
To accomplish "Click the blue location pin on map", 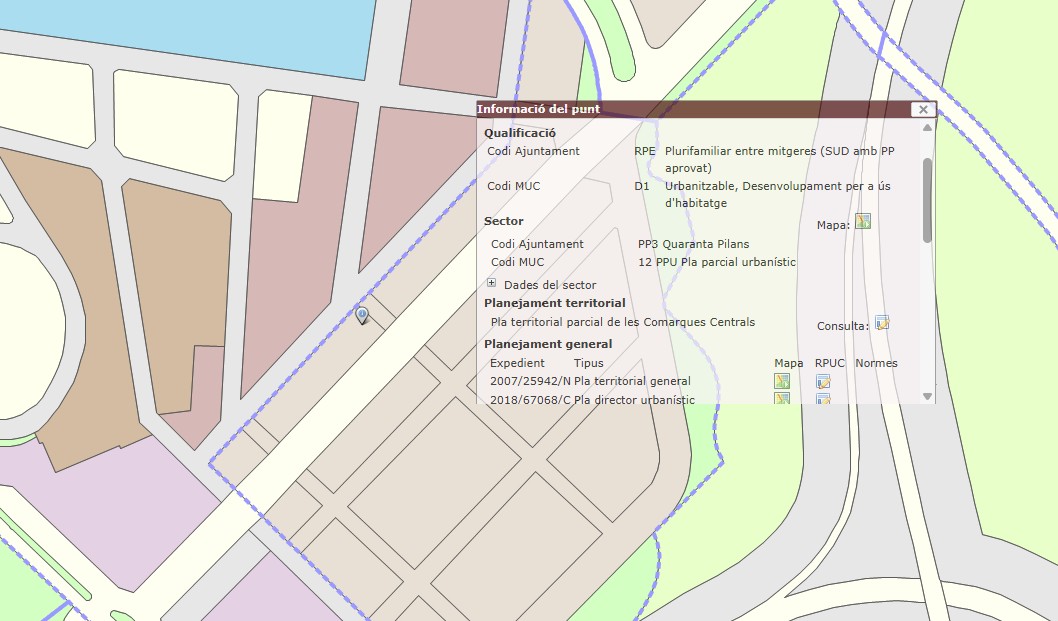I will 363,316.
